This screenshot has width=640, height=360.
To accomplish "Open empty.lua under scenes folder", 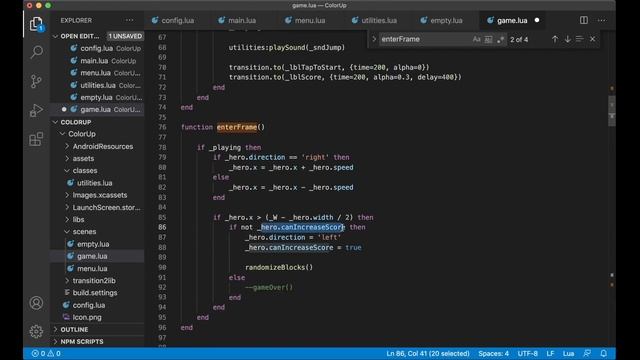I will (x=97, y=244).
